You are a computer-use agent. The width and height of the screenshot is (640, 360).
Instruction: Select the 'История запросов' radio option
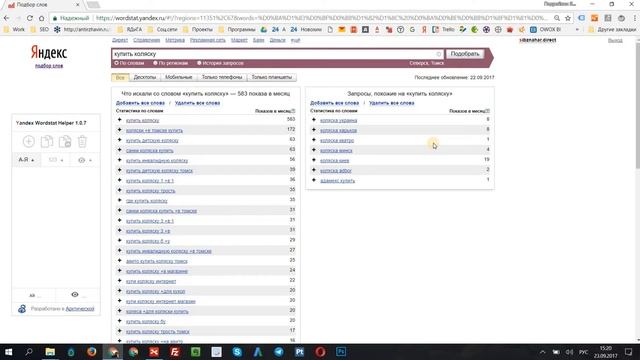pyautogui.click(x=199, y=63)
